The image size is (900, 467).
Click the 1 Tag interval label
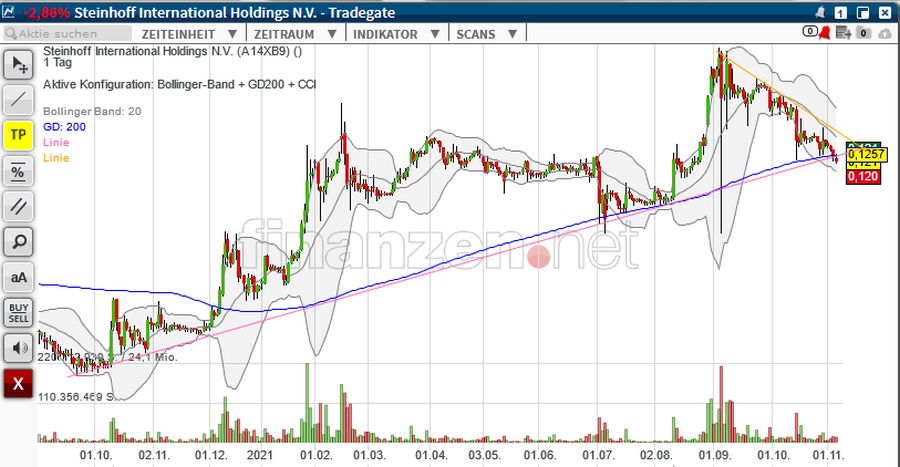[x=57, y=62]
